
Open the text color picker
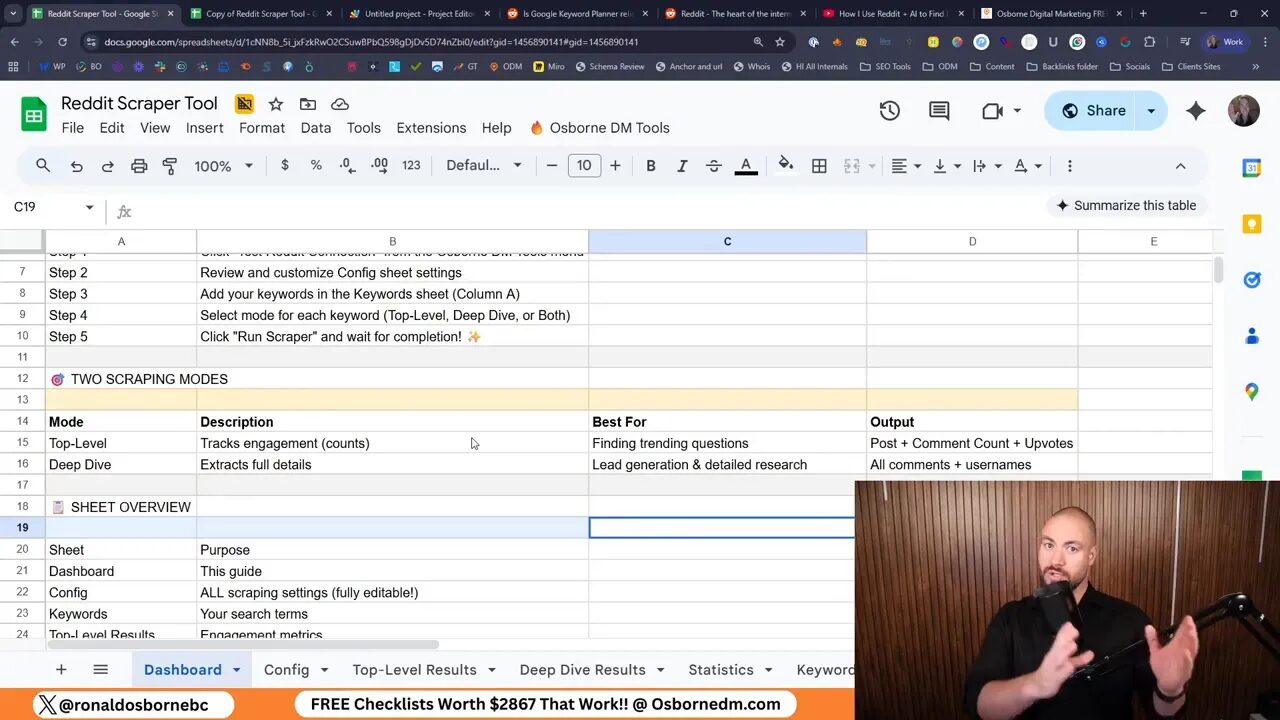746,165
